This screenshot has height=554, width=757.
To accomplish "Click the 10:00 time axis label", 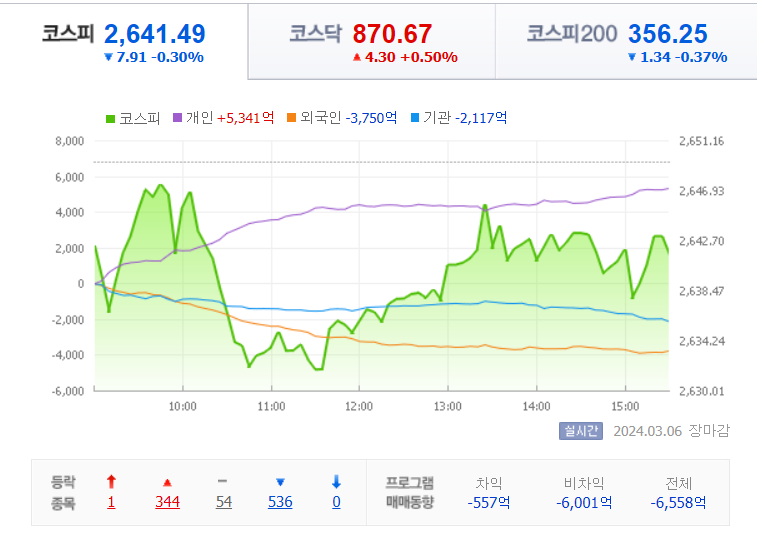I will 182,407.
